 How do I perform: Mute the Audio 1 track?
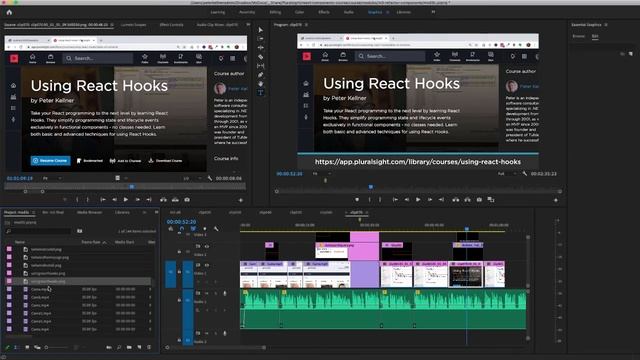207,293
